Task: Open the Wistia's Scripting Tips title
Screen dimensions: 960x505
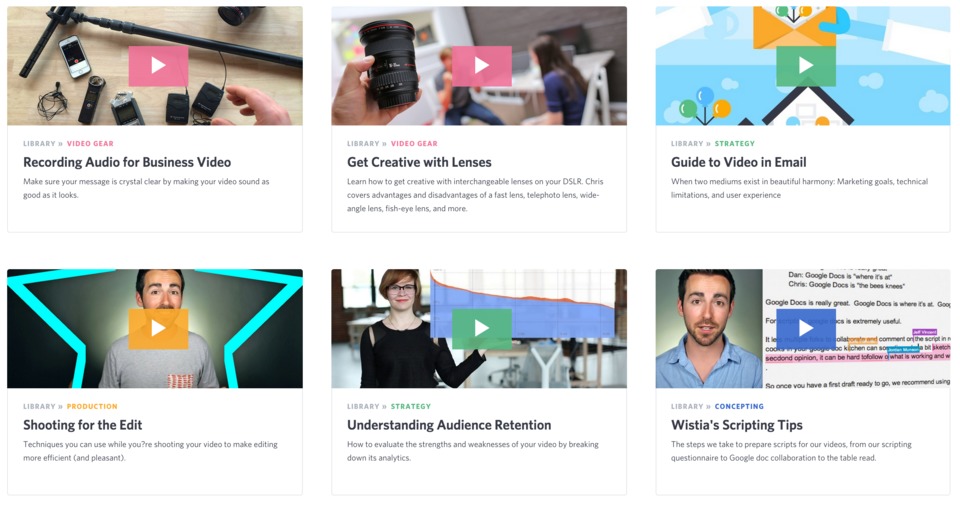Action: pyautogui.click(x=737, y=425)
